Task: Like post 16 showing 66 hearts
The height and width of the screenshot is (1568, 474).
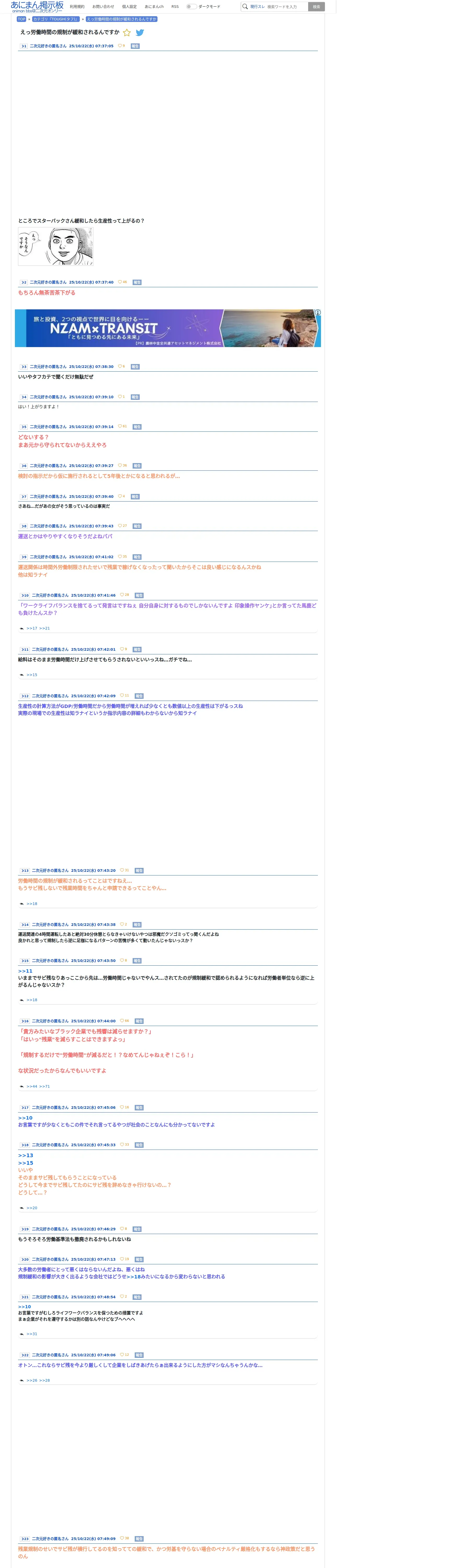Action: (x=122, y=1020)
